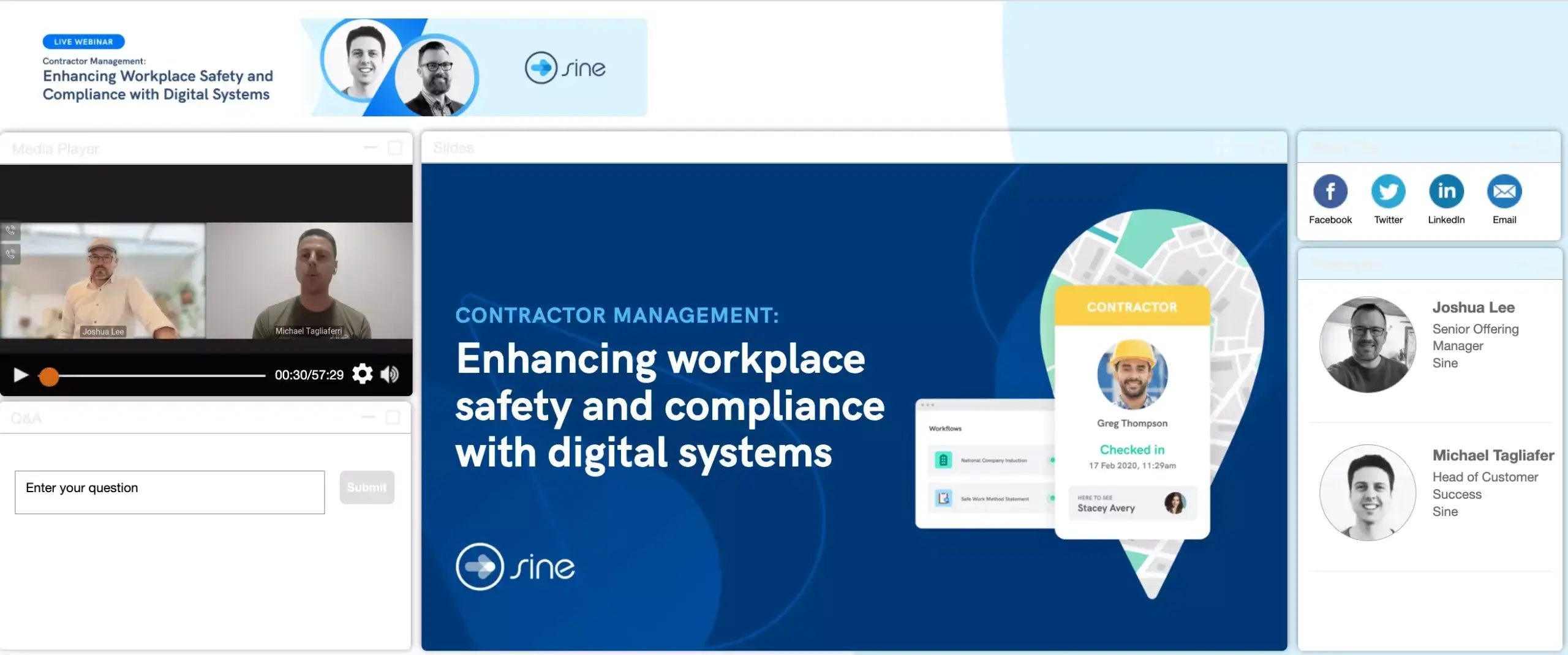This screenshot has width=1568, height=655.
Task: Click 'Head of Customer Success' title text
Action: coord(1485,485)
